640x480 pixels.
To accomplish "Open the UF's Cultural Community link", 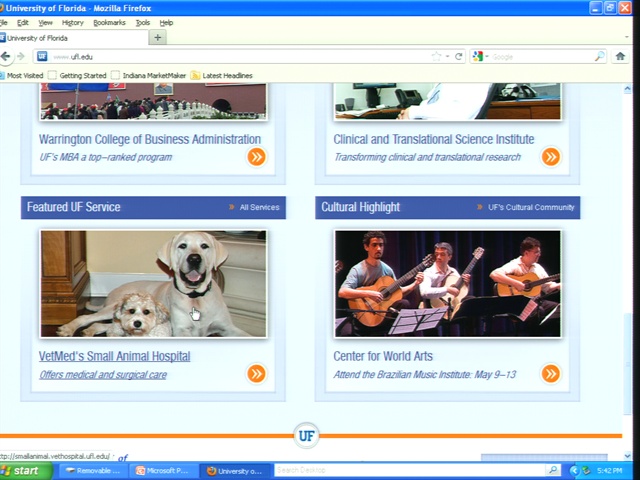I will coord(531,207).
